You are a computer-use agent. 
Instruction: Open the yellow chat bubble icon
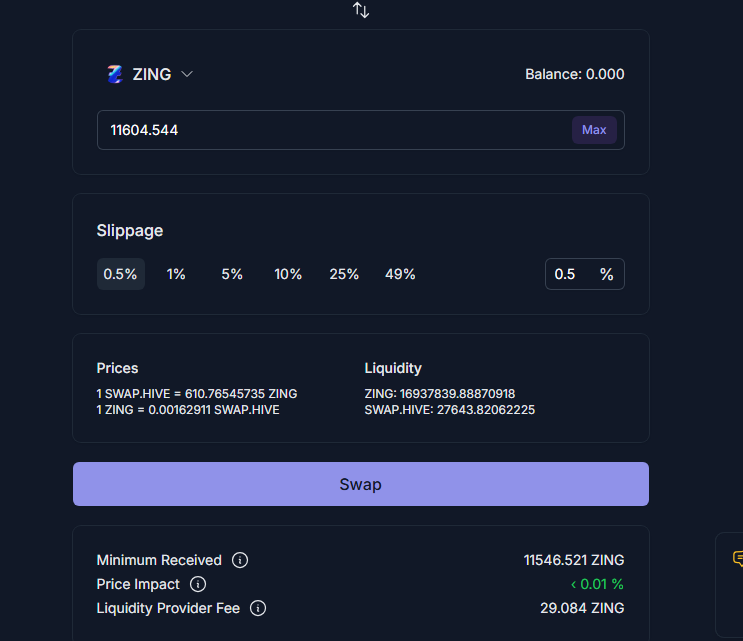[x=738, y=559]
